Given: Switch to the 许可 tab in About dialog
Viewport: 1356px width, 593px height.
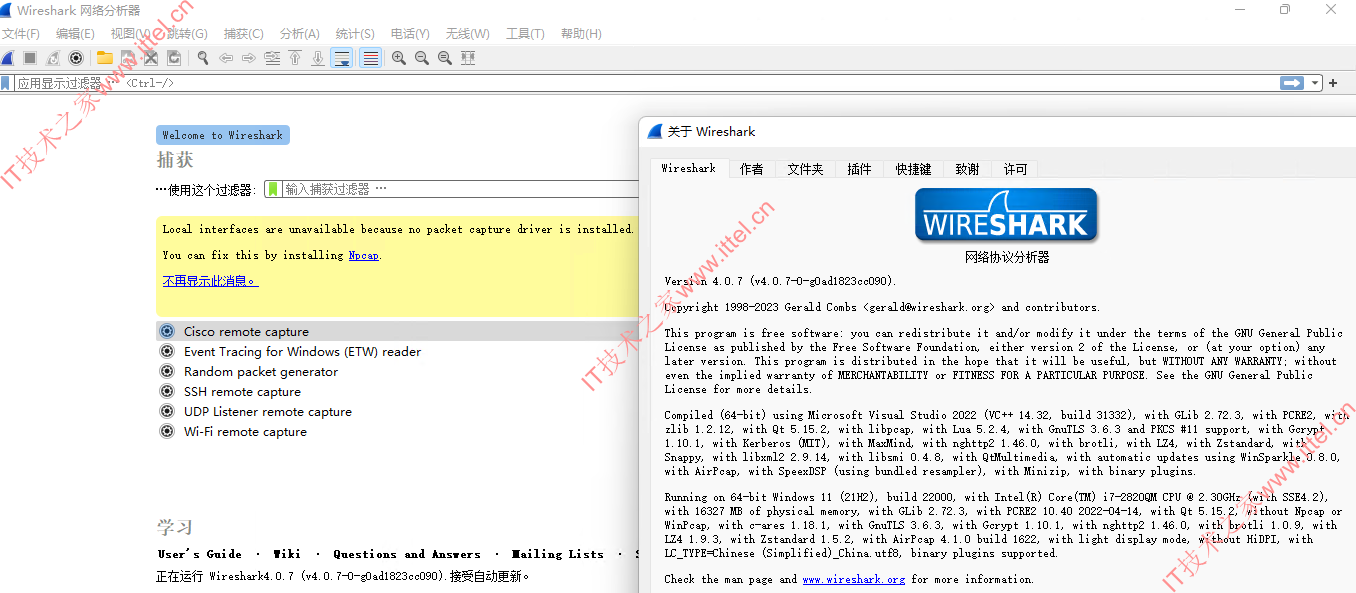Looking at the screenshot, I should pos(1015,169).
